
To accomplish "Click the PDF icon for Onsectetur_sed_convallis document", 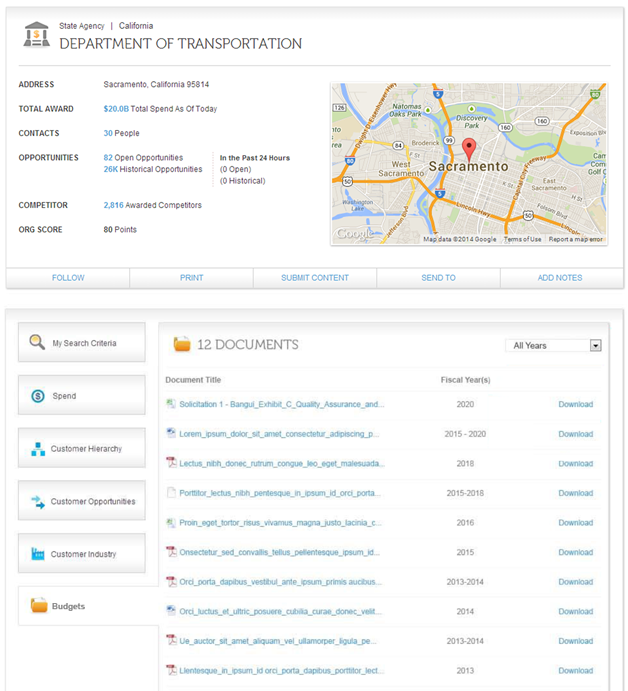I will point(171,552).
